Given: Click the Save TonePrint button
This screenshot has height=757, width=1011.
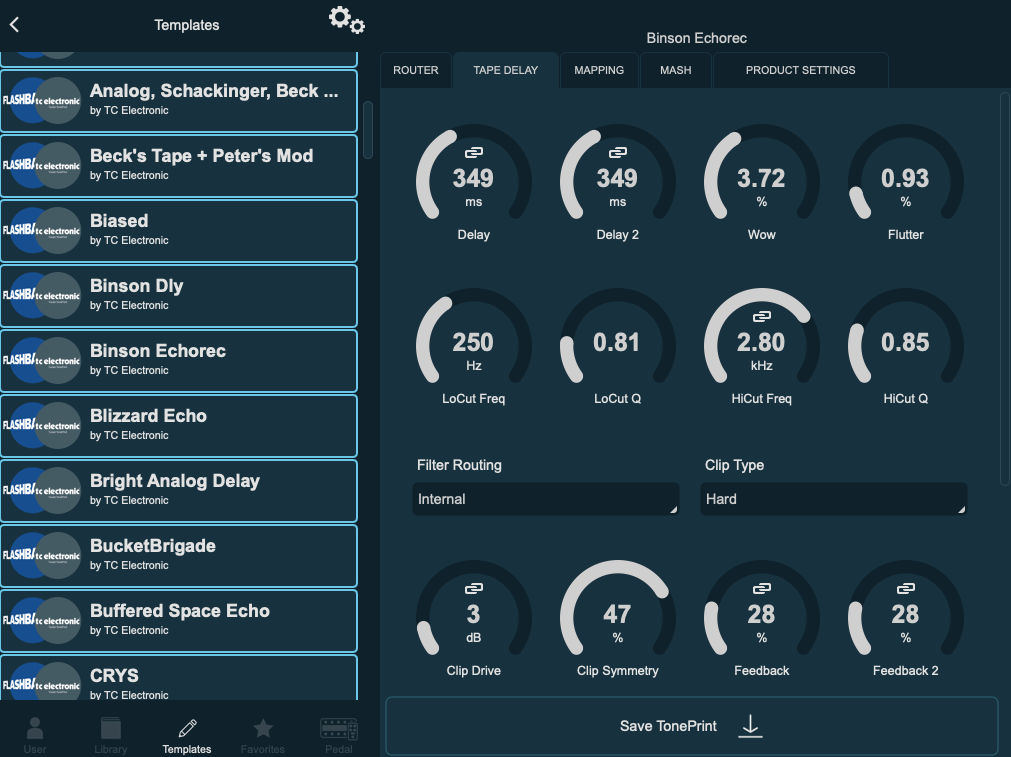Looking at the screenshot, I should (x=692, y=726).
